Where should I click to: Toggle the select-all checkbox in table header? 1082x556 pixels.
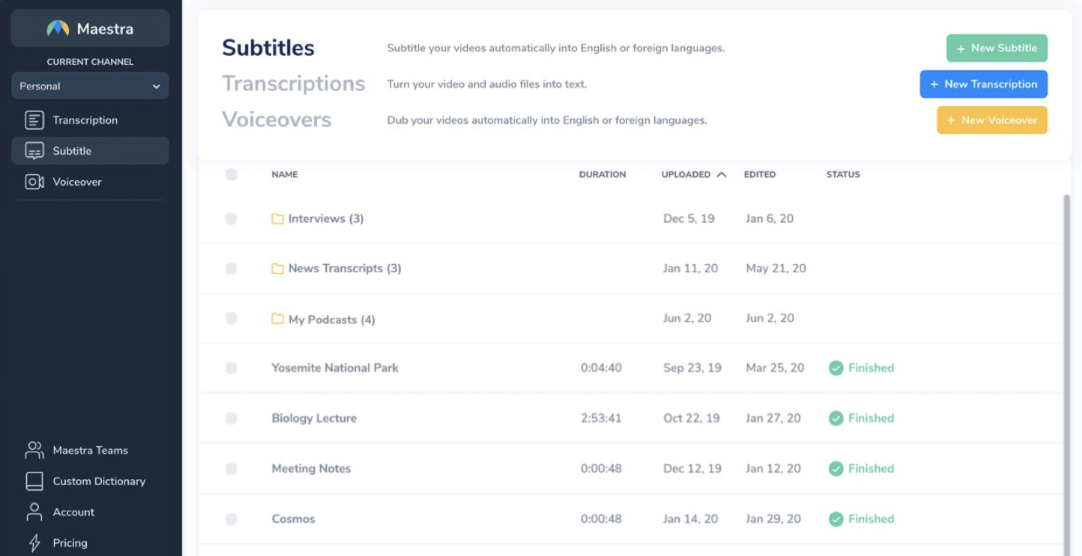(x=231, y=174)
